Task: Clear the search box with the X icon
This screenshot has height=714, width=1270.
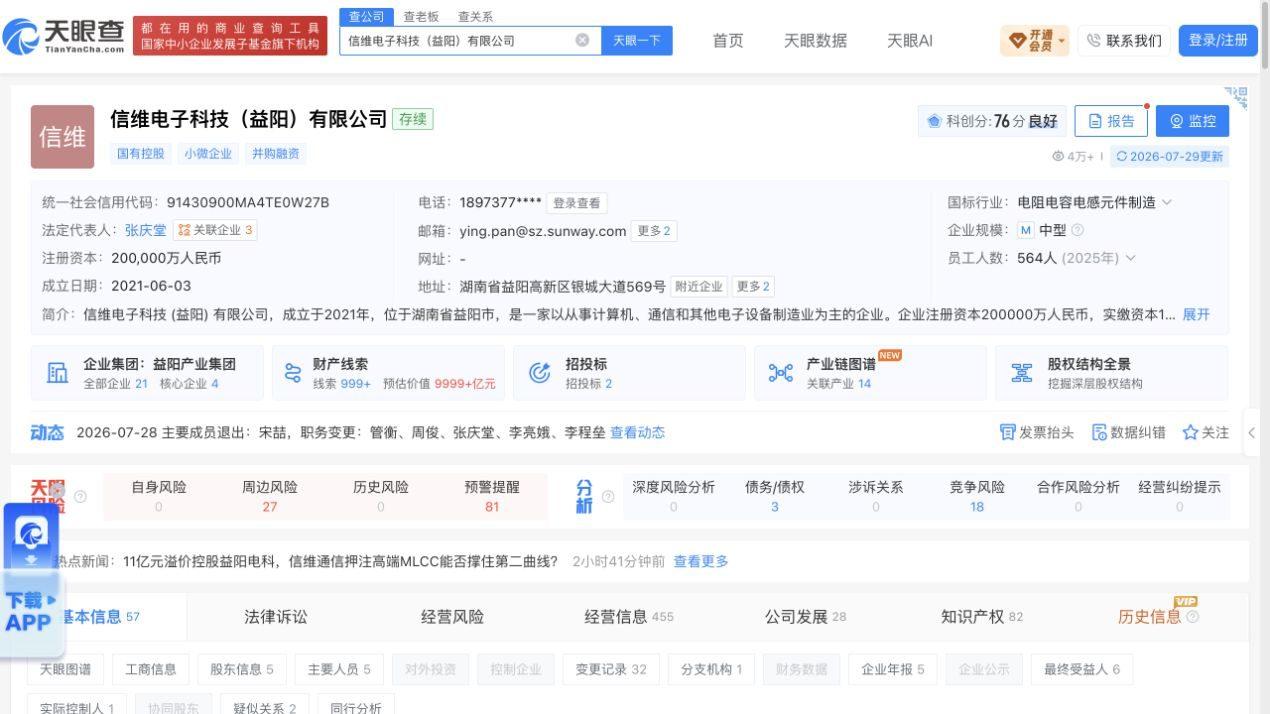Action: pos(582,40)
